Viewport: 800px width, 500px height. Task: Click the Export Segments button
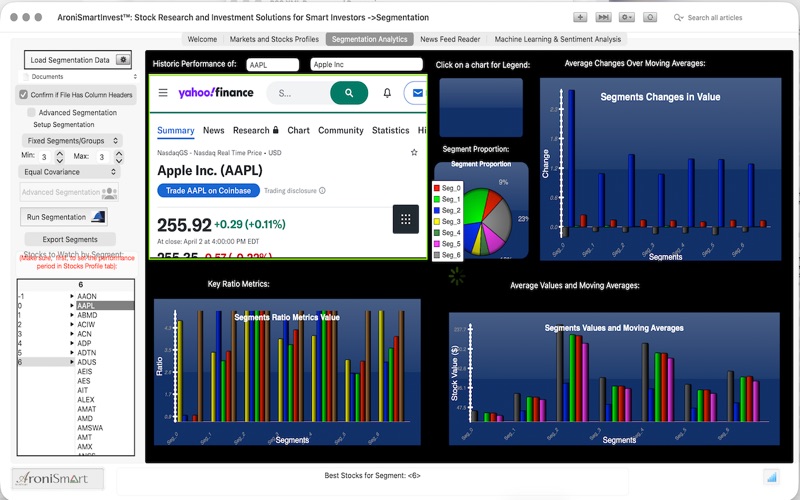(70, 239)
